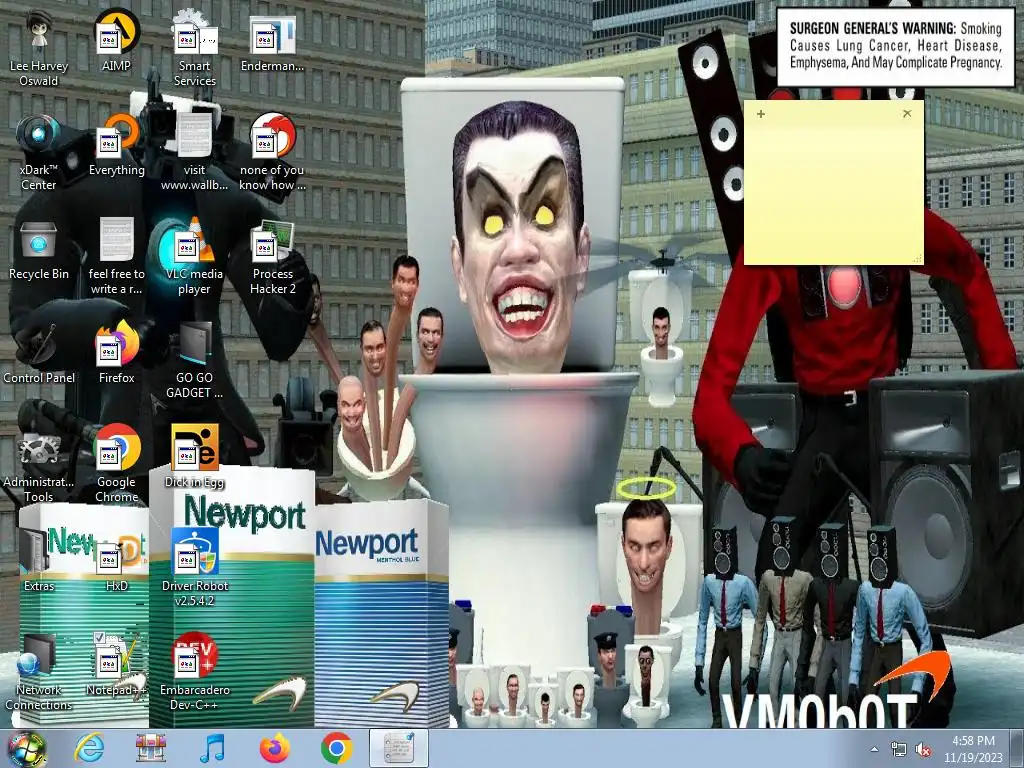The width and height of the screenshot is (1024, 768).
Task: Open Internet Explorer from the taskbar
Action: pos(89,748)
